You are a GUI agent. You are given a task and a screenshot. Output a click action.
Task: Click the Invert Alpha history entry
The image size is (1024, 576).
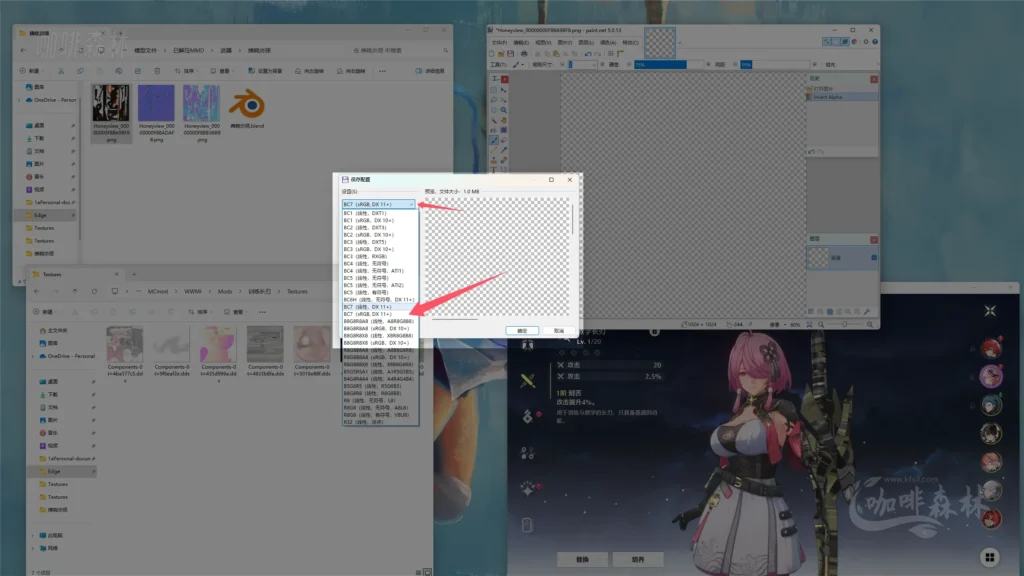coord(830,97)
